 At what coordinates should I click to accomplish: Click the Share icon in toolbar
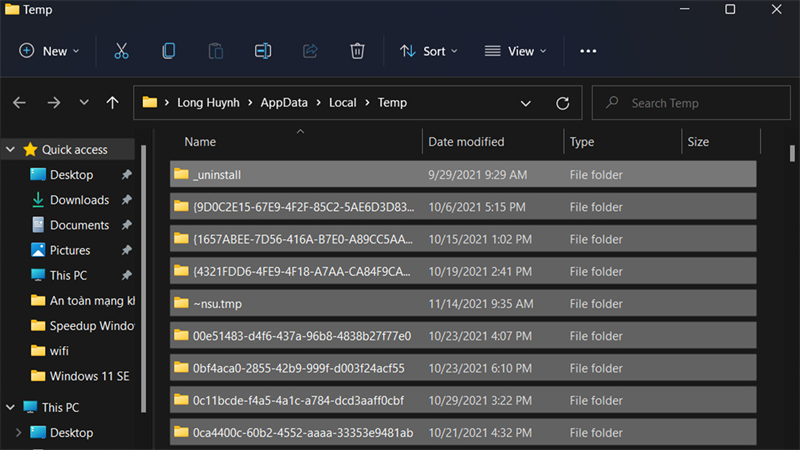(x=310, y=51)
